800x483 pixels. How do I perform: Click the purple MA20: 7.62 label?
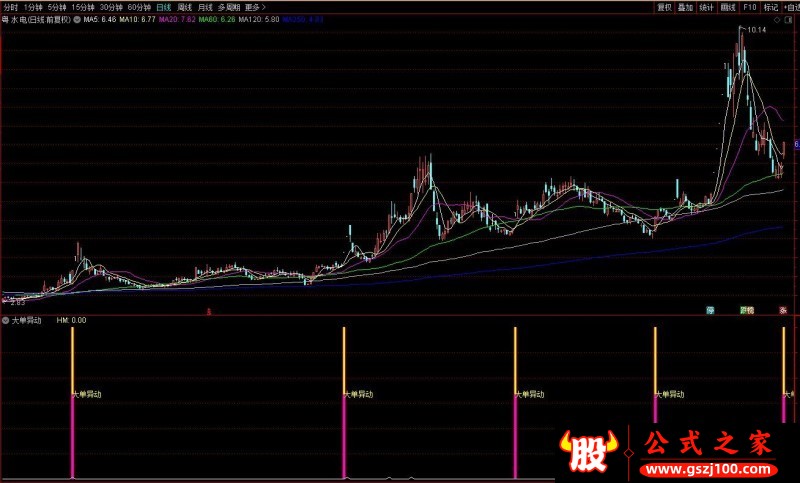[x=177, y=20]
